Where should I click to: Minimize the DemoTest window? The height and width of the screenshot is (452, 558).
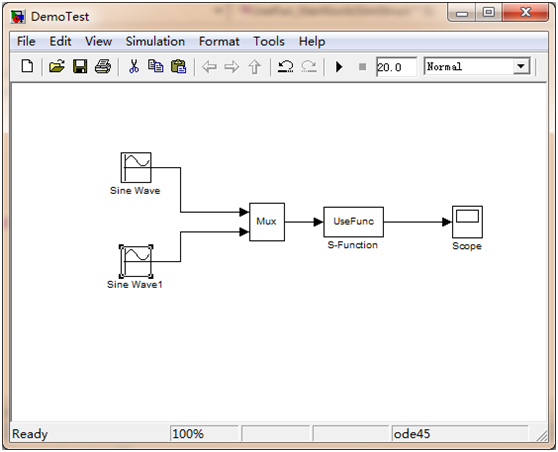pyautogui.click(x=462, y=14)
